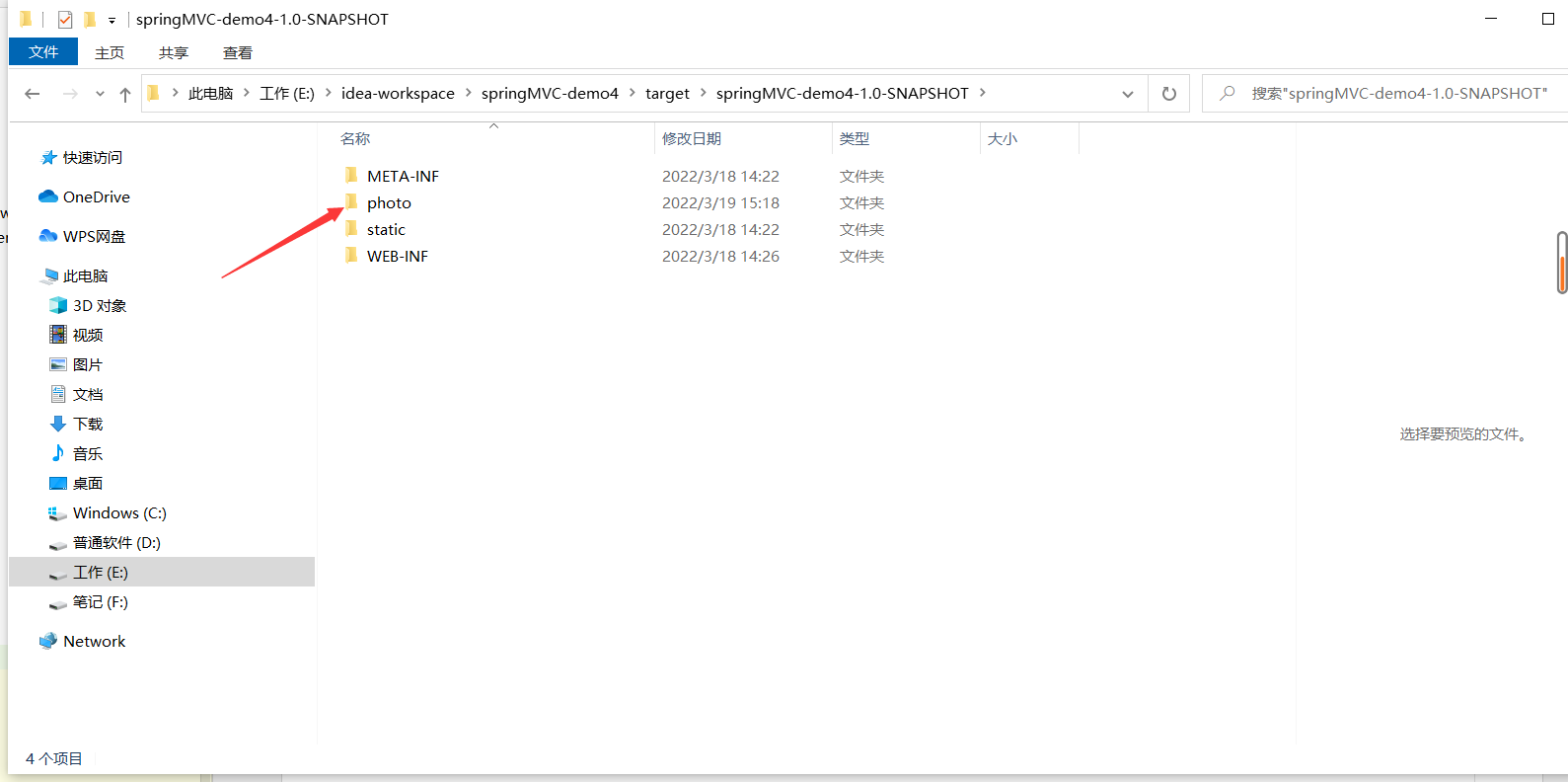Click WEB-INF's date 2022/3/18 14:26
Viewport: 1568px width, 782px height.
720,256
